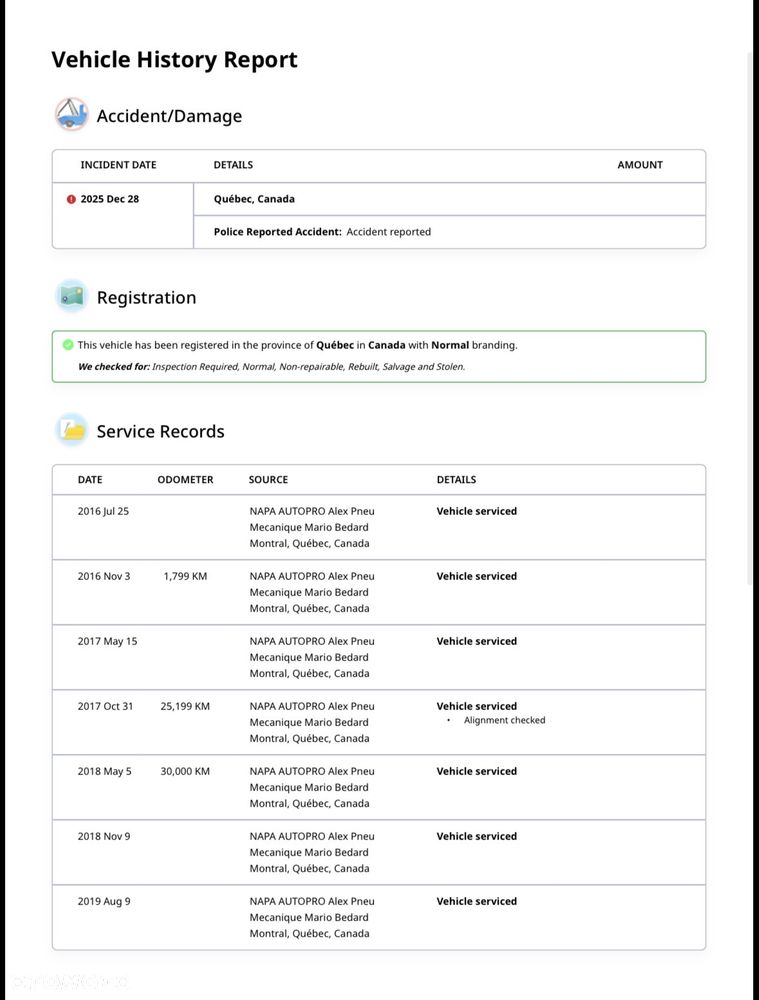Click the INCIDENT DATE column header
The image size is (759, 1000).
(x=118, y=165)
